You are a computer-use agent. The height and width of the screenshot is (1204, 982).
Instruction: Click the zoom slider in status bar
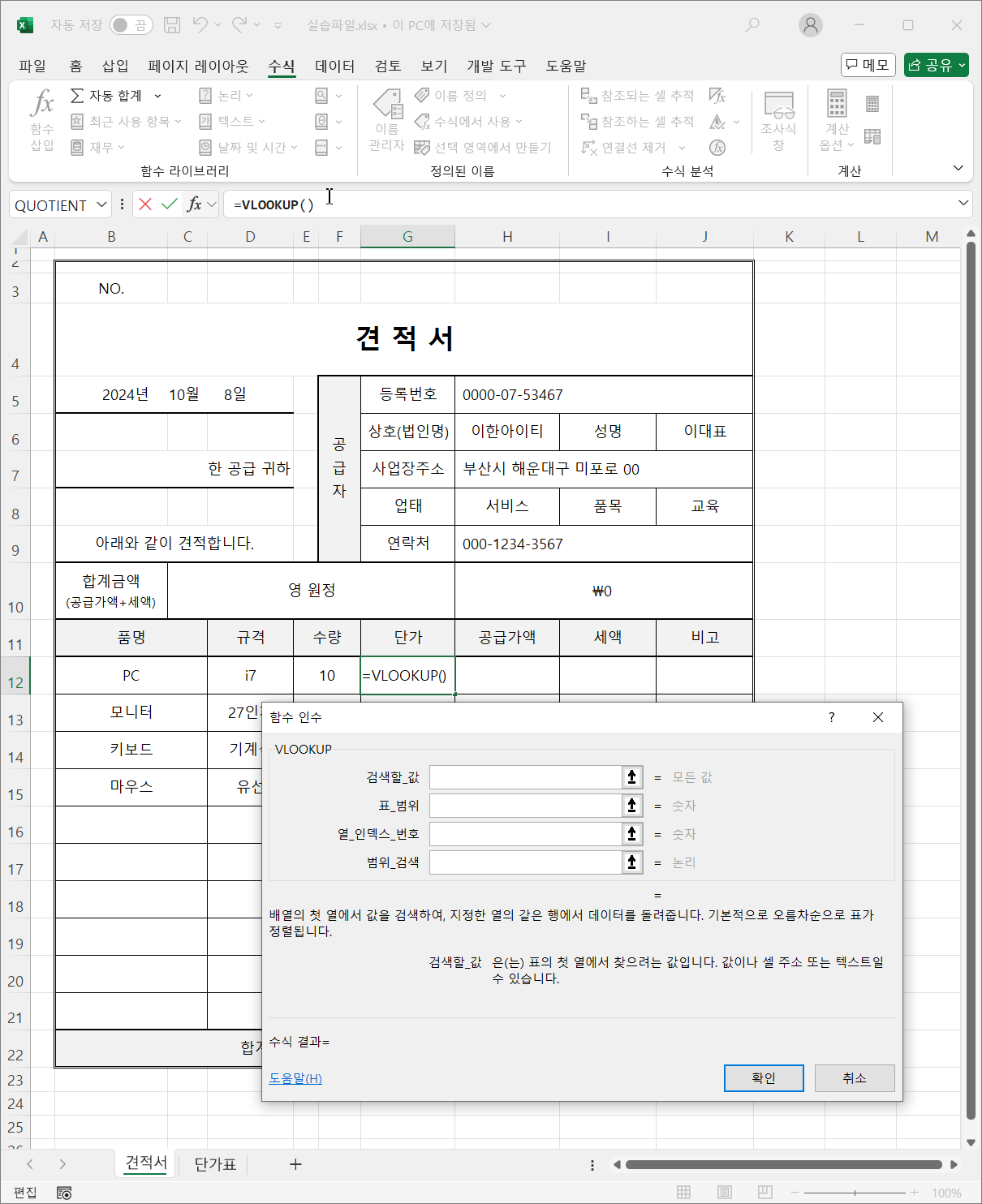tap(855, 1193)
